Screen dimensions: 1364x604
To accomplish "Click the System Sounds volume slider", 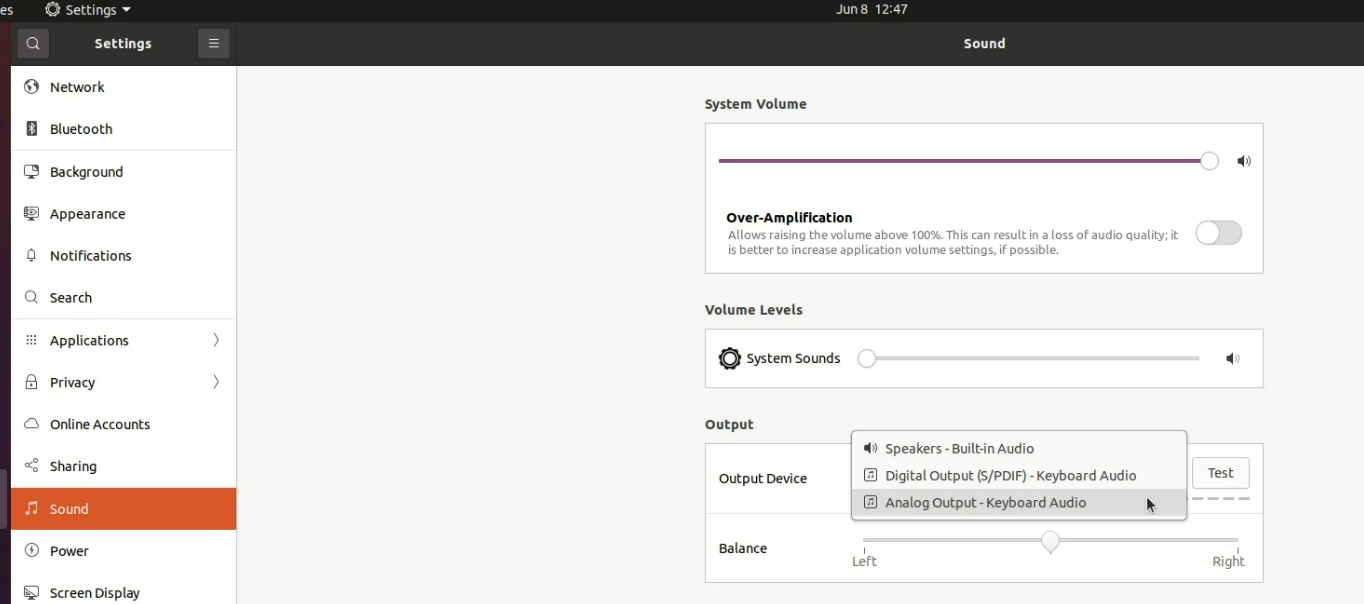I will 1029,359.
